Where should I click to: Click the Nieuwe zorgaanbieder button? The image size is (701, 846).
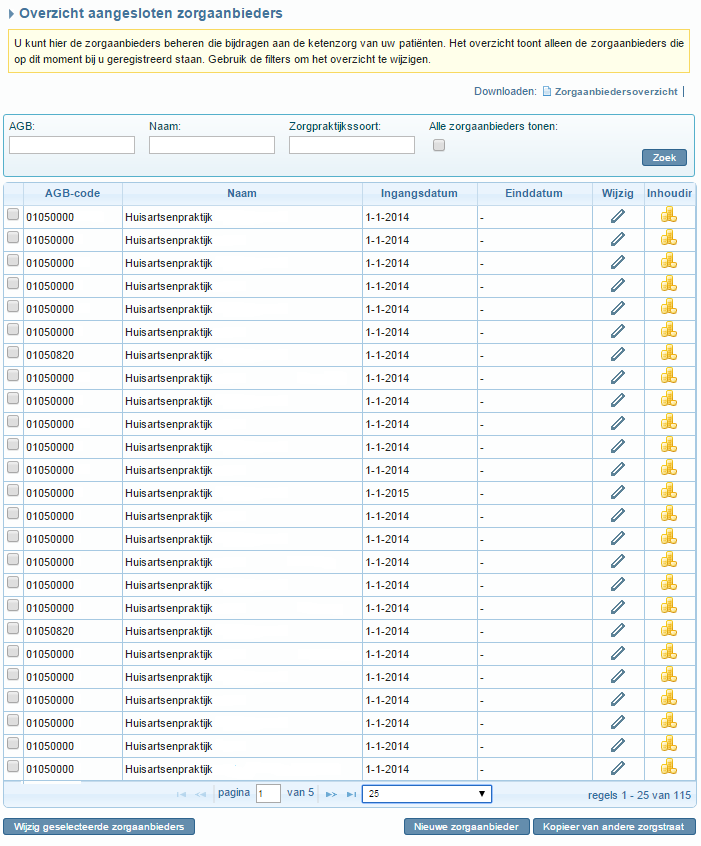point(466,827)
